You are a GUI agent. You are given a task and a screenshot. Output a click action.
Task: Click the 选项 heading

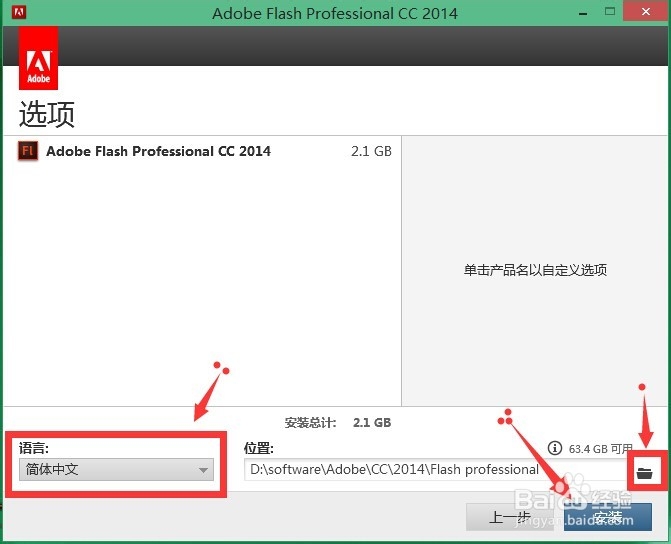pyautogui.click(x=47, y=114)
